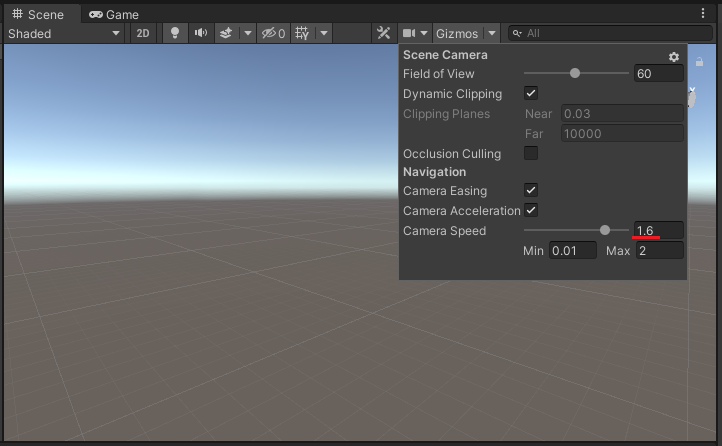The height and width of the screenshot is (446, 722).
Task: Open the effects dropdown arrow
Action: [248, 33]
